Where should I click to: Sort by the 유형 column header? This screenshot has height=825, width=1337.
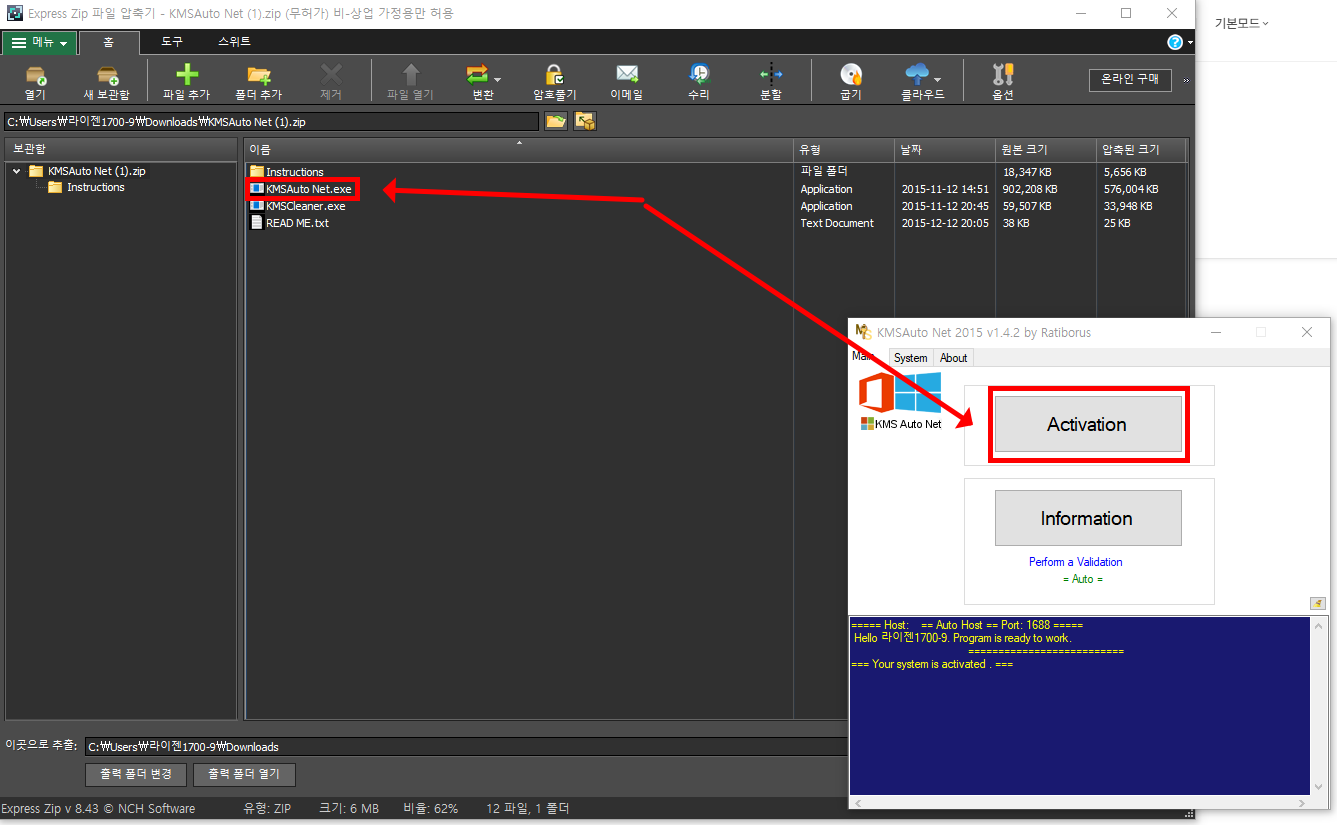coord(844,149)
